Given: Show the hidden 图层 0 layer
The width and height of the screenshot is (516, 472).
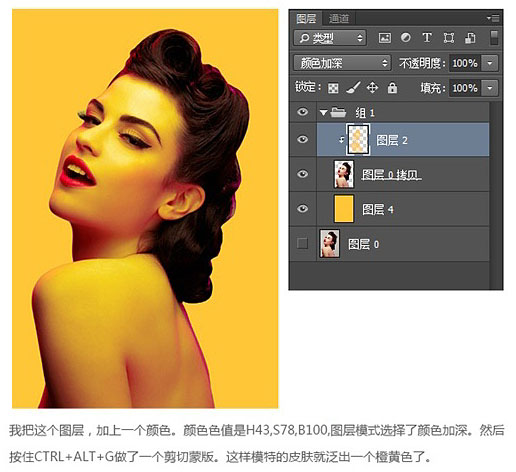Looking at the screenshot, I should pos(302,243).
